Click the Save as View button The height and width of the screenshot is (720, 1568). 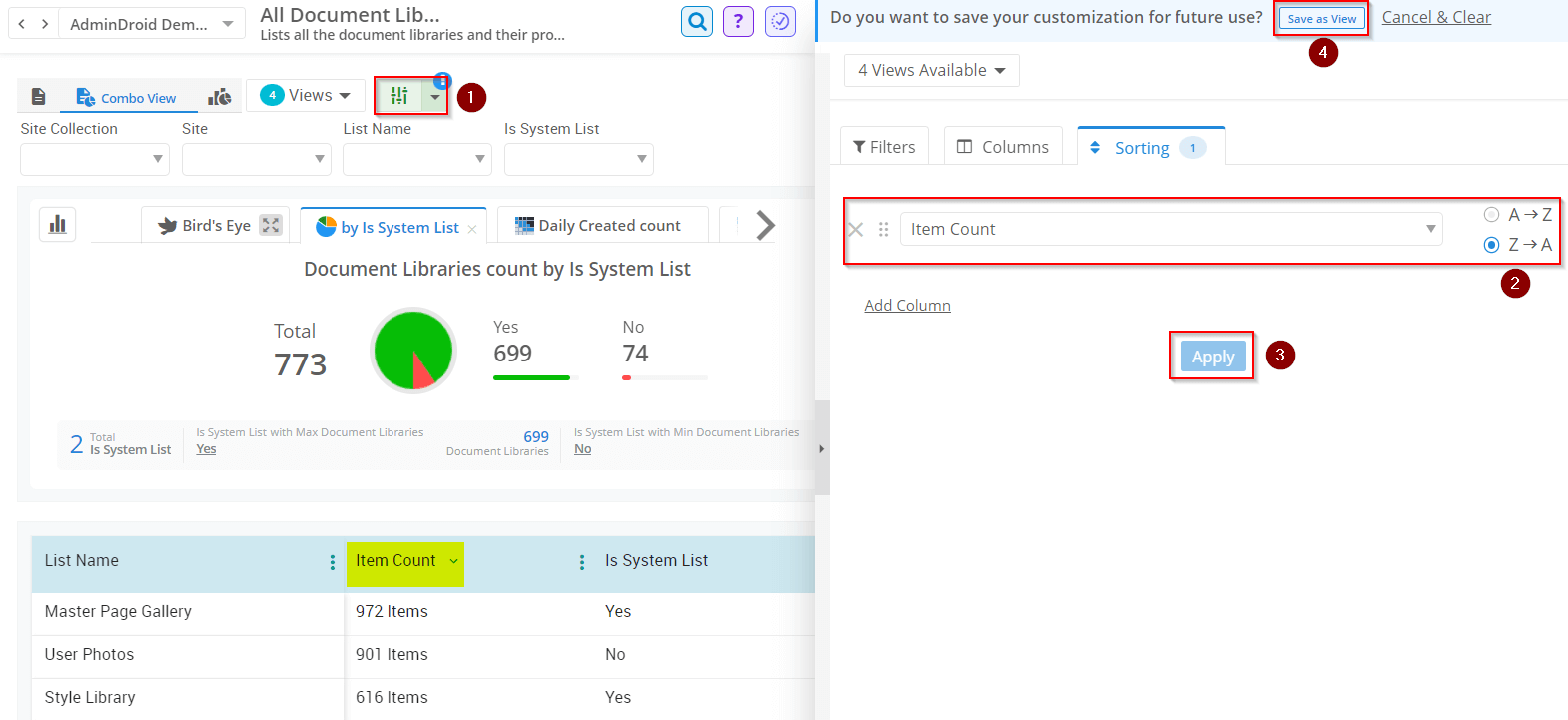coord(1321,19)
